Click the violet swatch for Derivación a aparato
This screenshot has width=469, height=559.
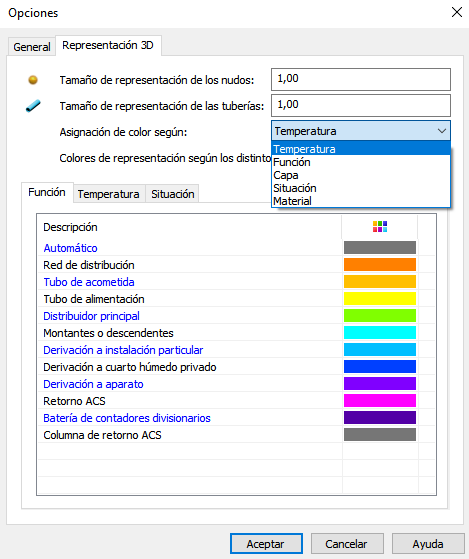point(380,384)
